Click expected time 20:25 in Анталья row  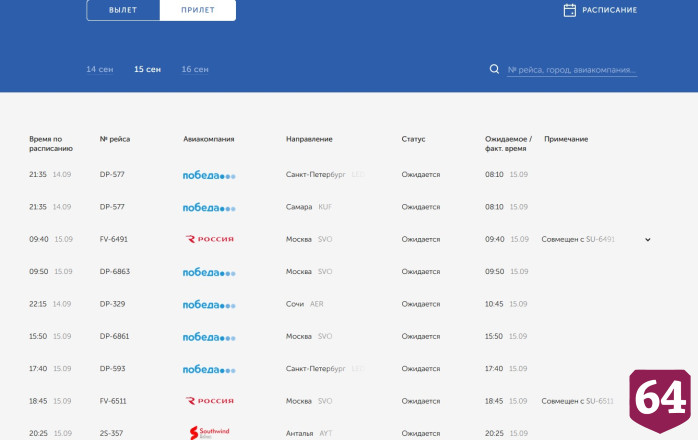point(494,433)
